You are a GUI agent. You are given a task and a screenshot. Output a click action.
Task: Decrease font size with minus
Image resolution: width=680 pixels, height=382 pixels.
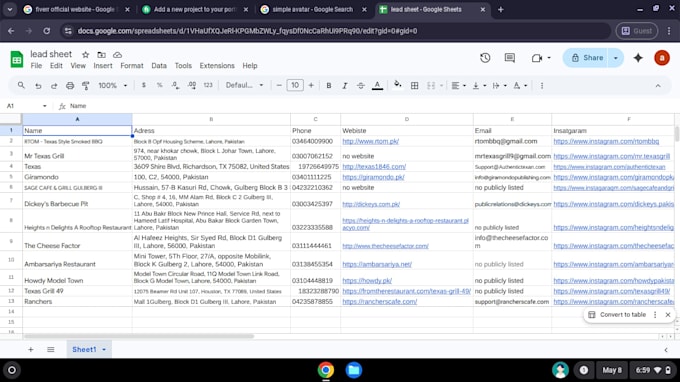click(279, 85)
